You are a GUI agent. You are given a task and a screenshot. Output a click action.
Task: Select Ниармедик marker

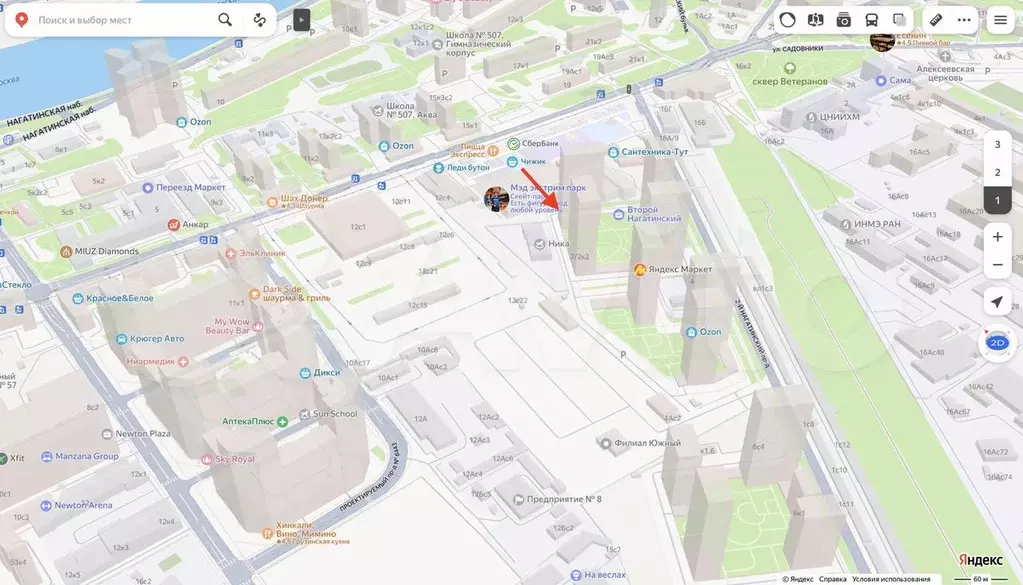(x=183, y=361)
